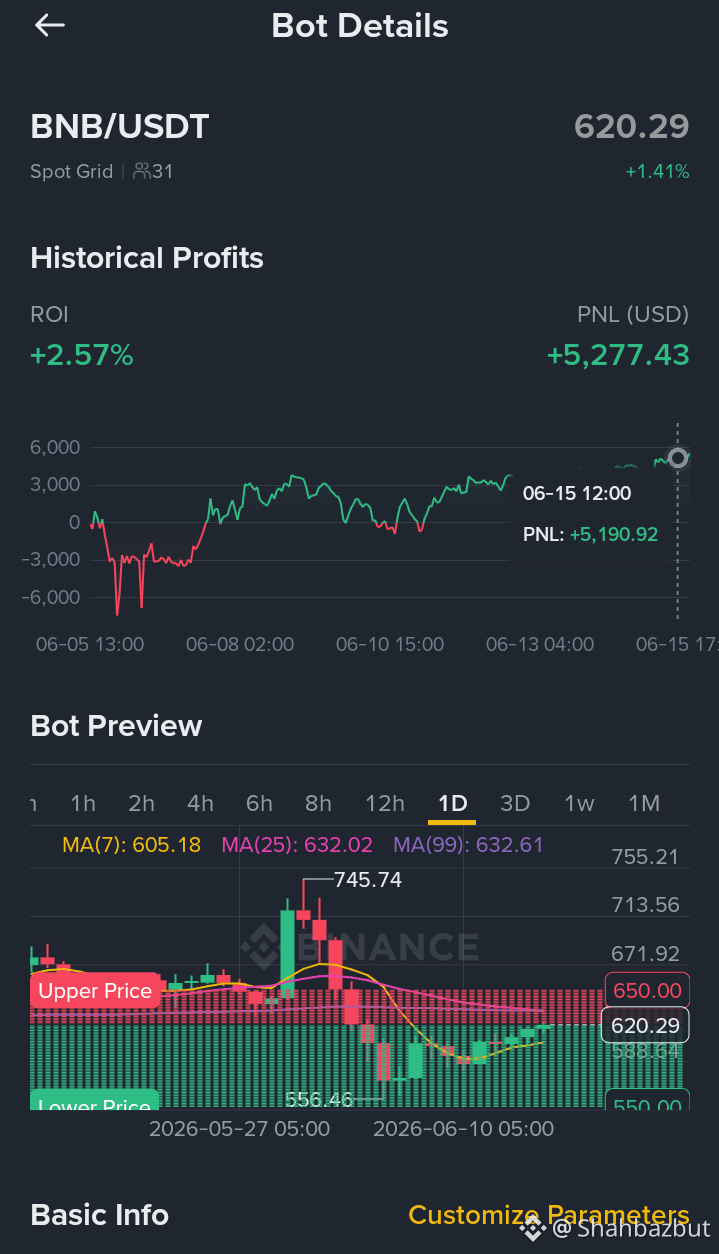Click the +1.41% change value
Image resolution: width=719 pixels, height=1254 pixels.
coord(657,172)
